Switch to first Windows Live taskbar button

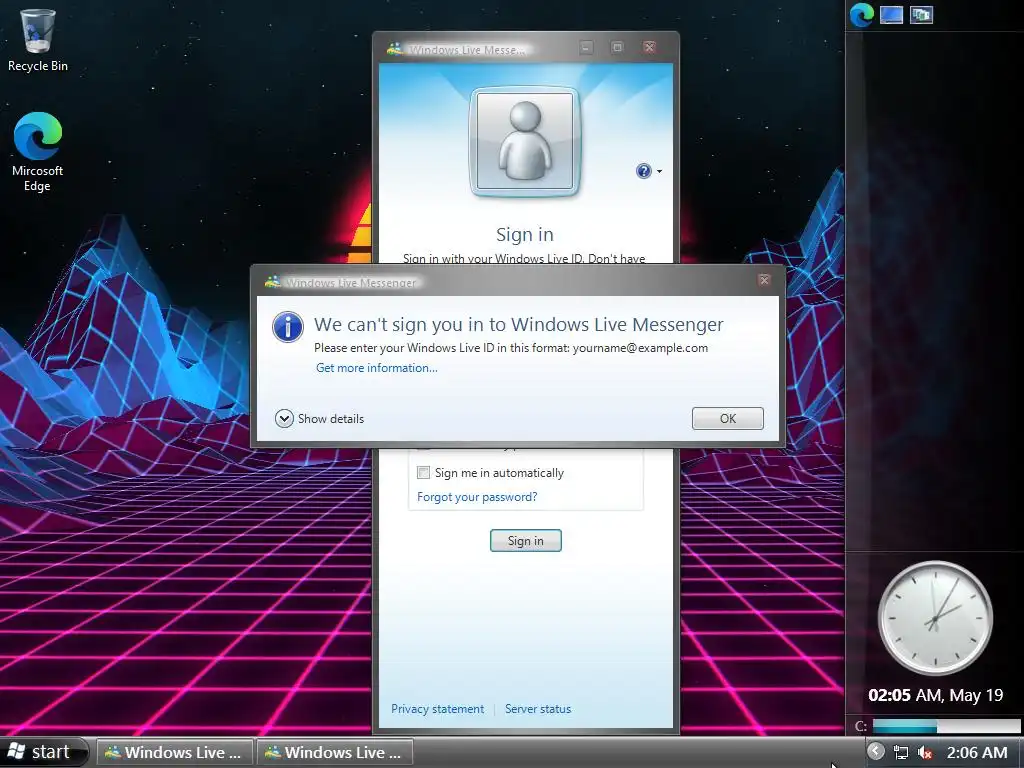coord(174,752)
